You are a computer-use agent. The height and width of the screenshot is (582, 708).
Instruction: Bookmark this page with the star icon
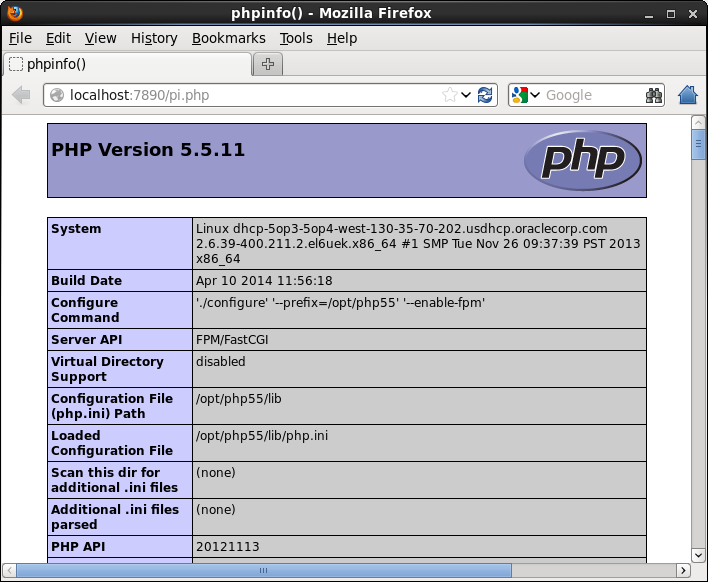[449, 95]
